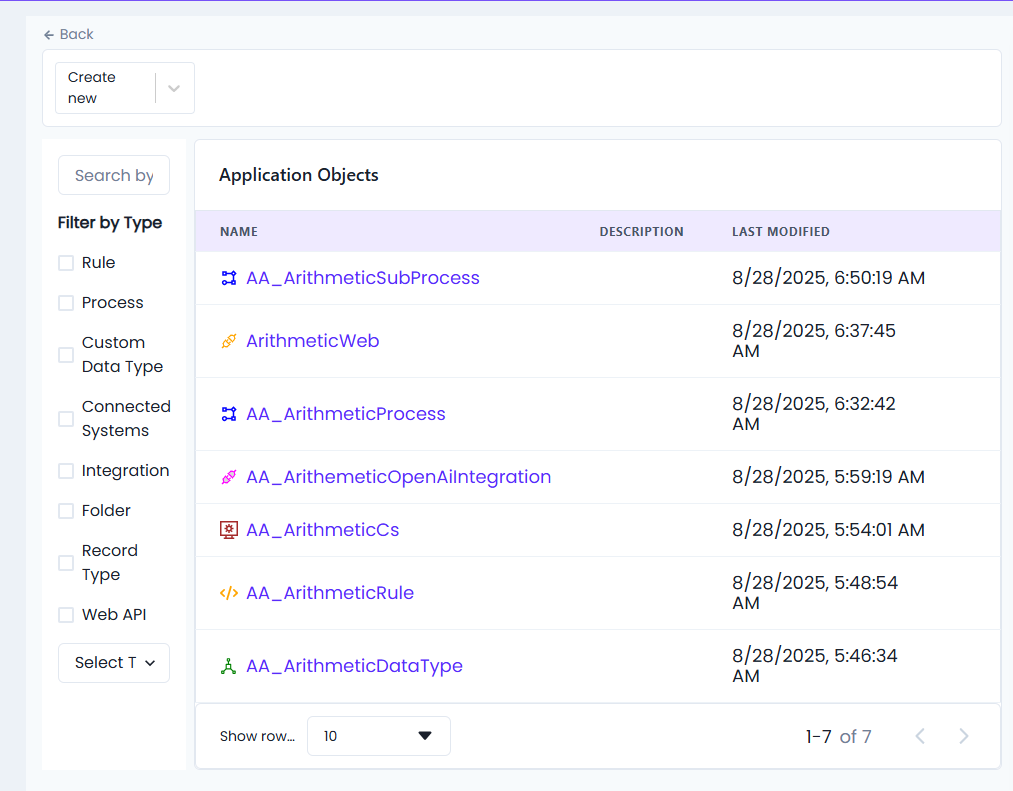Click the process icon beside AA_ArithmeticSubProcess
Viewport: 1013px width, 791px height.
click(229, 278)
